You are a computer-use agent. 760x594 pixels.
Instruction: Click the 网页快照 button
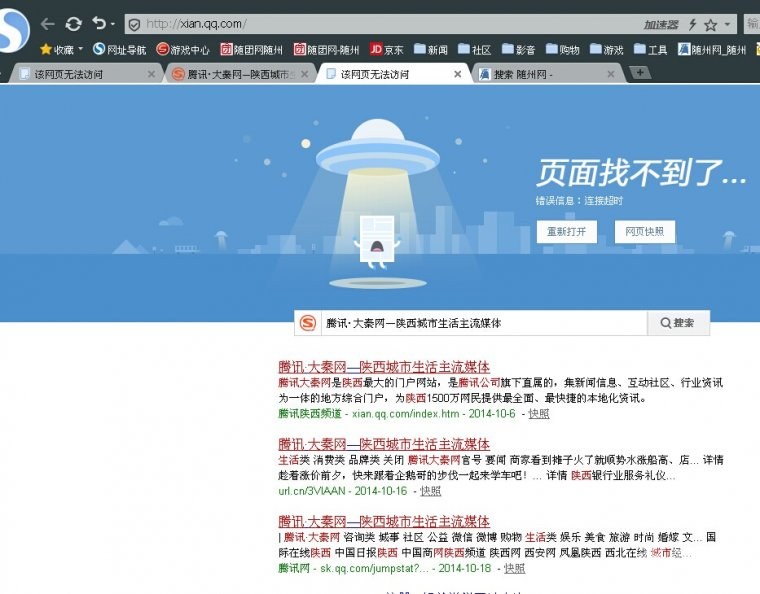(645, 232)
